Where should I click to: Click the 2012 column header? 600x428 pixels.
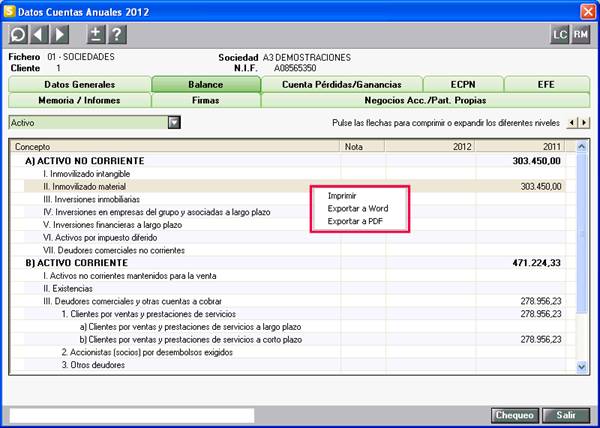pyautogui.click(x=430, y=146)
